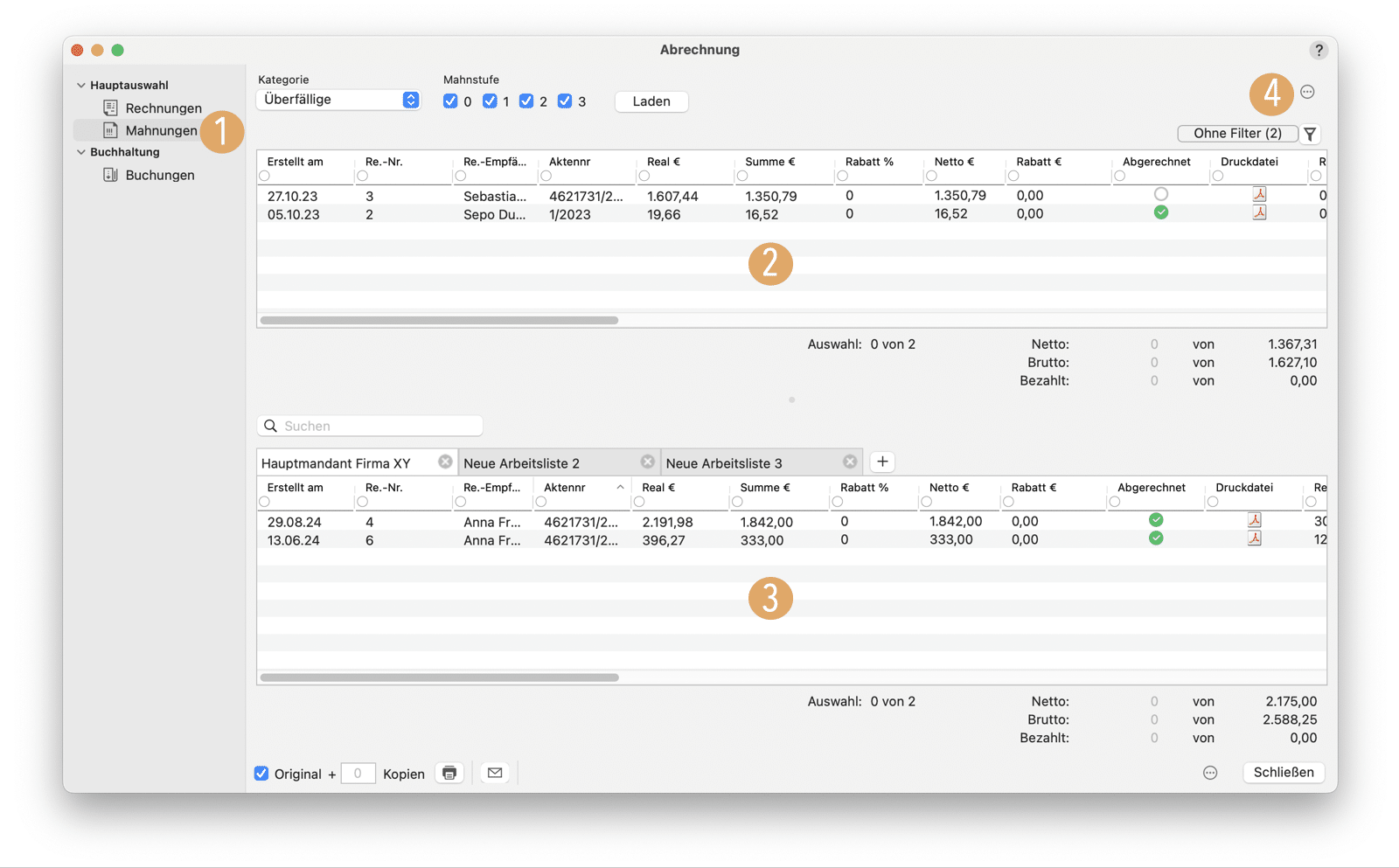Close the Neue Arbeitsliste 3 tab
The height and width of the screenshot is (868, 1399).
pyautogui.click(x=850, y=462)
